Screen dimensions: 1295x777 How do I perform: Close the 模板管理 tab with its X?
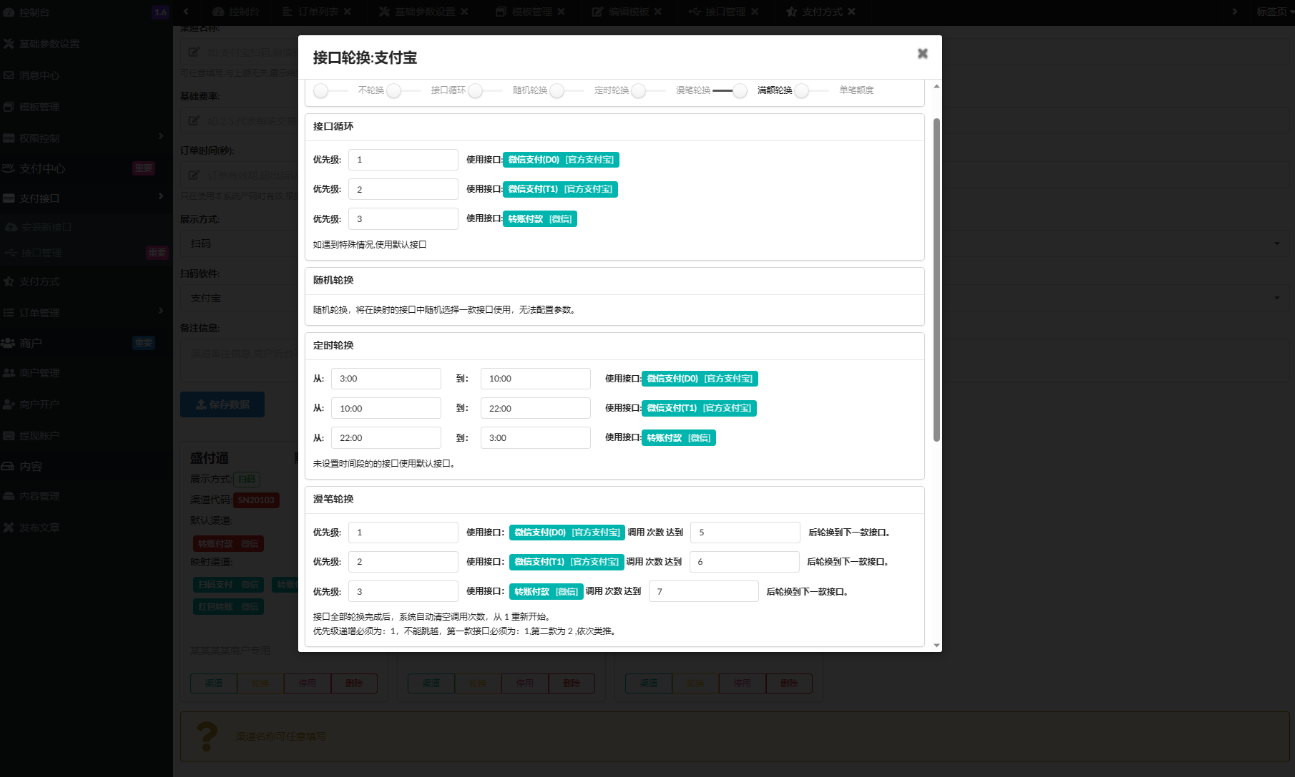(x=562, y=12)
